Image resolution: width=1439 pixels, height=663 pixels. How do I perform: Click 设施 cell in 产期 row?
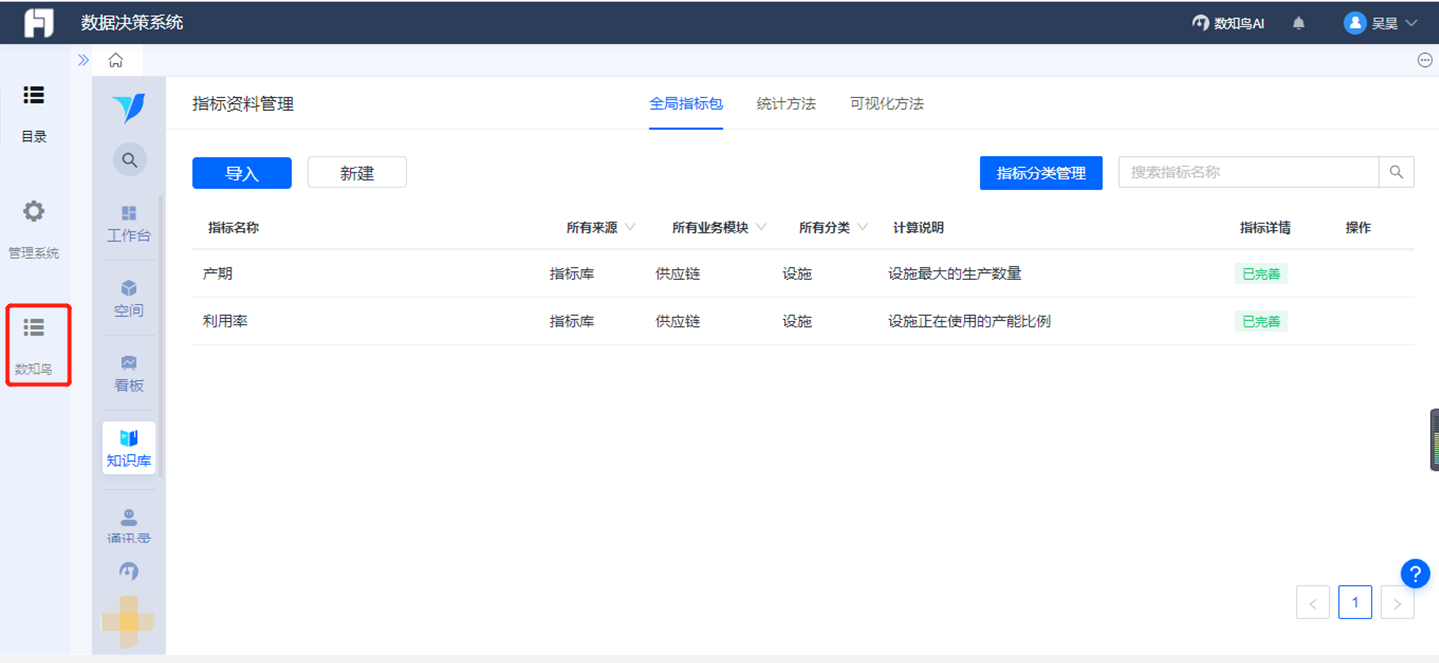click(x=797, y=274)
